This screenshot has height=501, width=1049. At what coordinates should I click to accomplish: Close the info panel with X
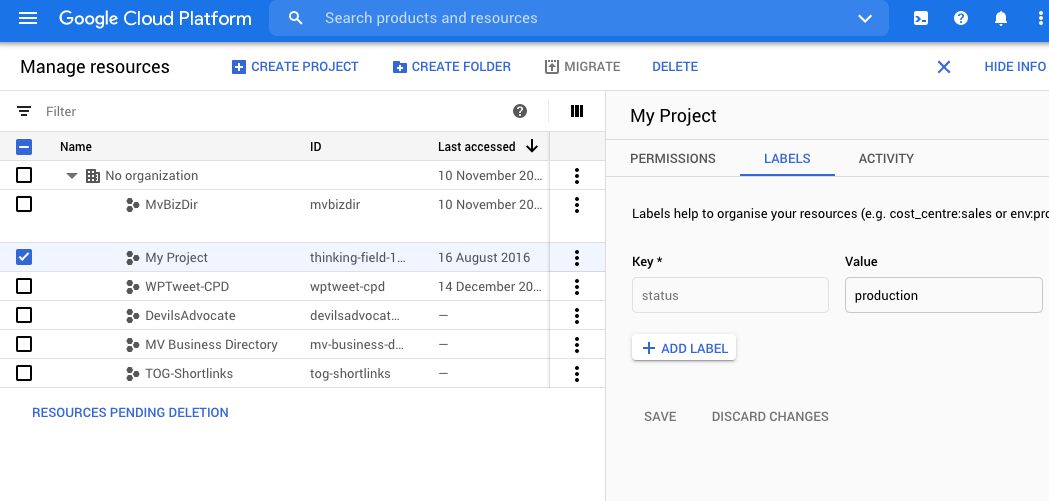[x=943, y=67]
